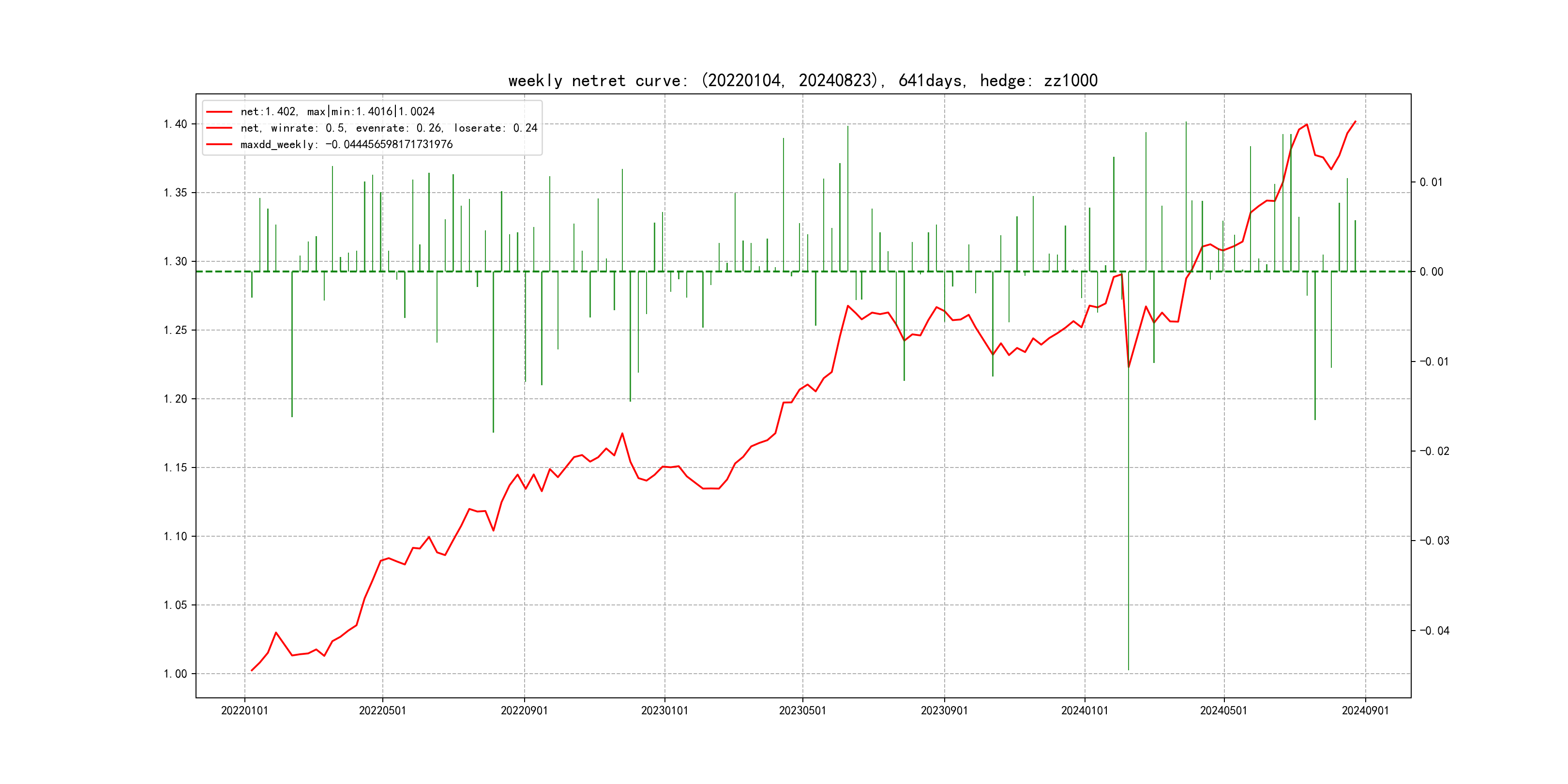Click the 20230501 x-axis date label
1568x784 pixels.
pos(802,711)
